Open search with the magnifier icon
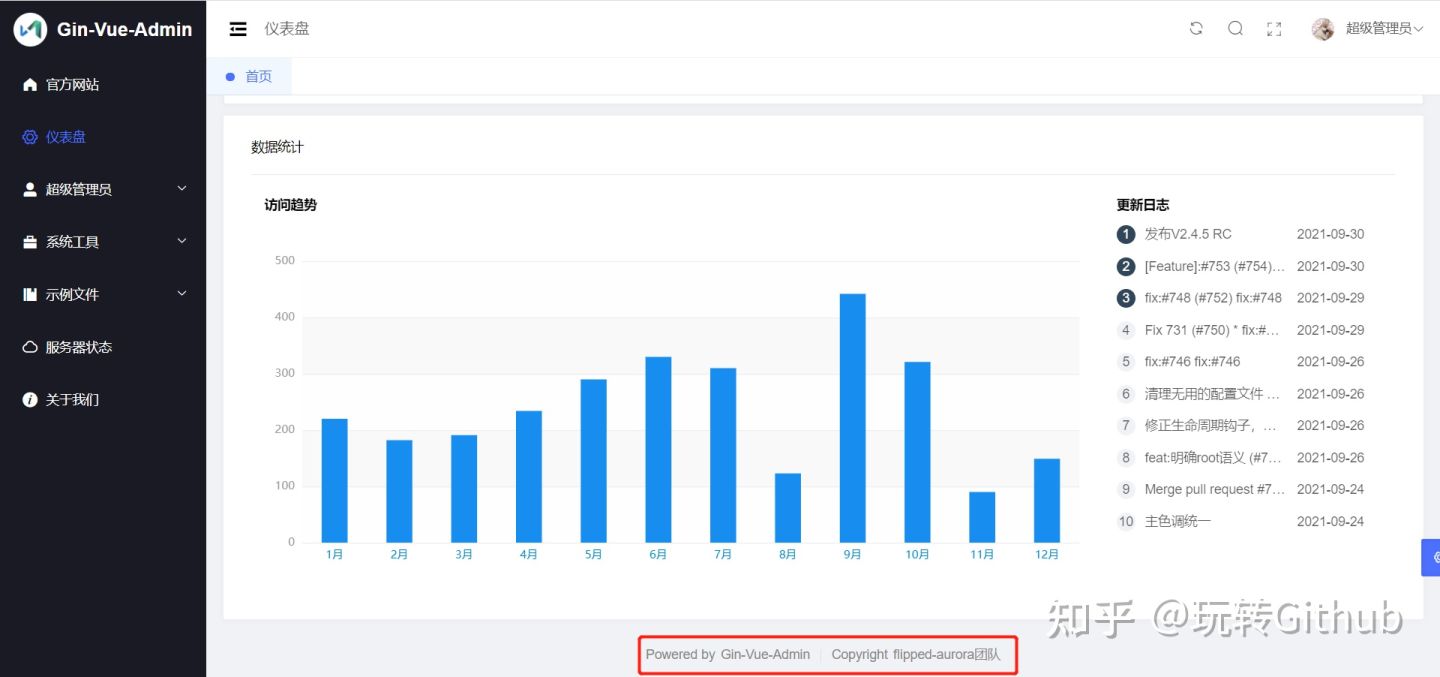The image size is (1440, 677). click(1236, 29)
